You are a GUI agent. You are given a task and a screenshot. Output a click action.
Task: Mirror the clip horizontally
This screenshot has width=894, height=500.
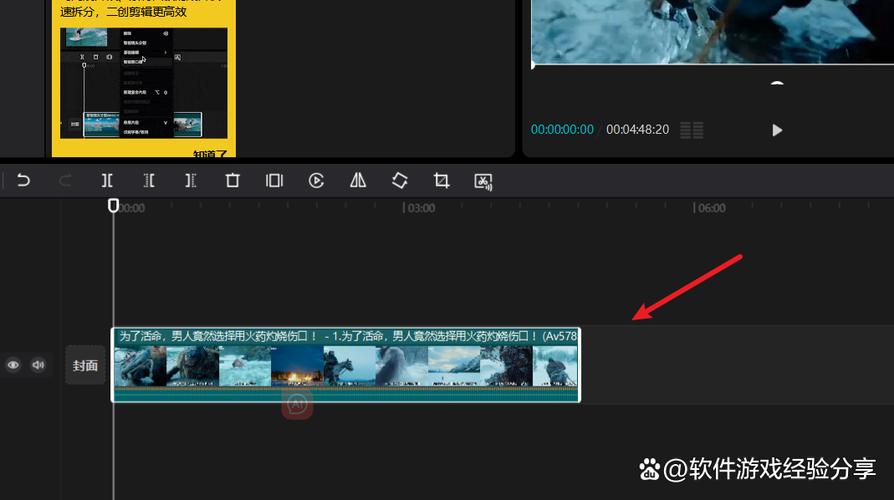point(358,181)
